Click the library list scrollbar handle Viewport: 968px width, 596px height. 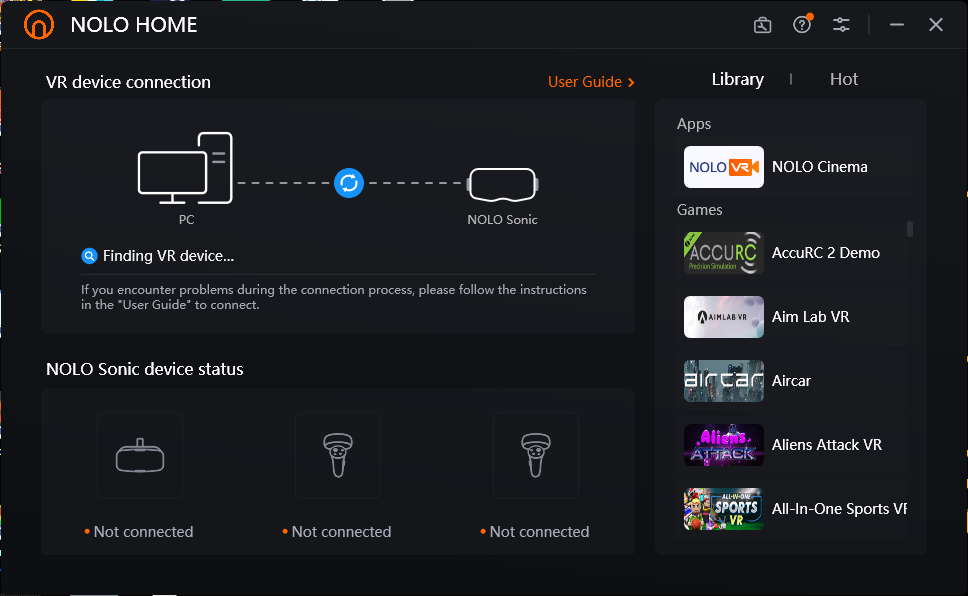[910, 229]
